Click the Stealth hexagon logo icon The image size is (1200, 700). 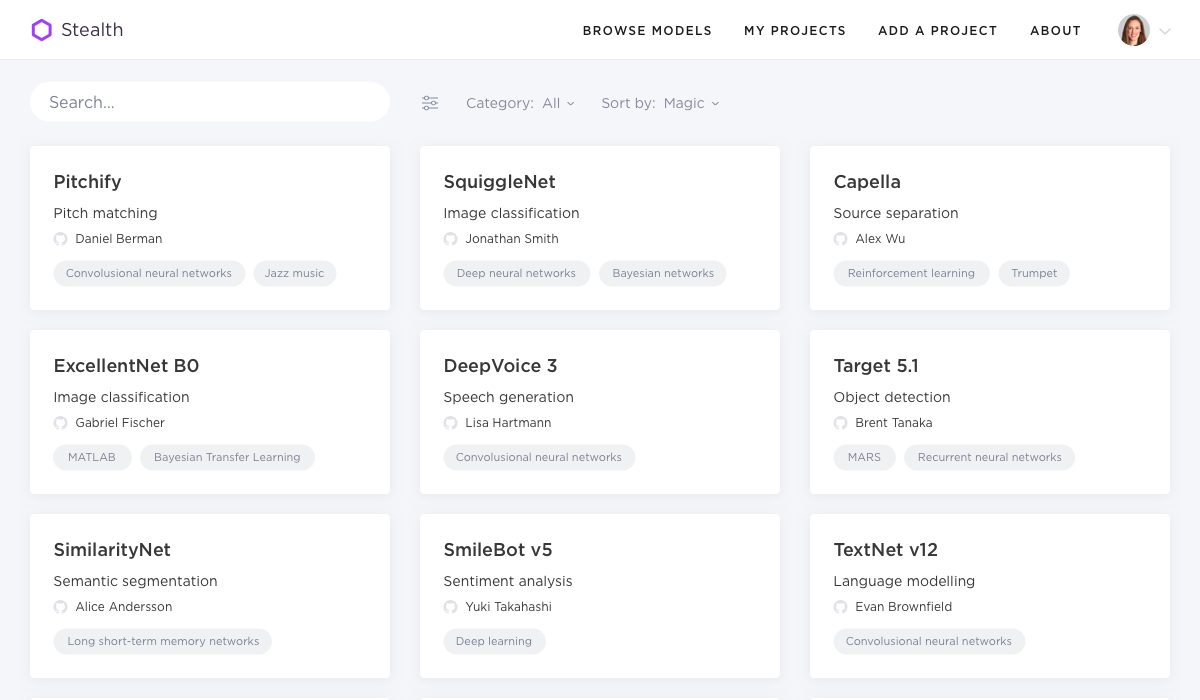tap(41, 30)
